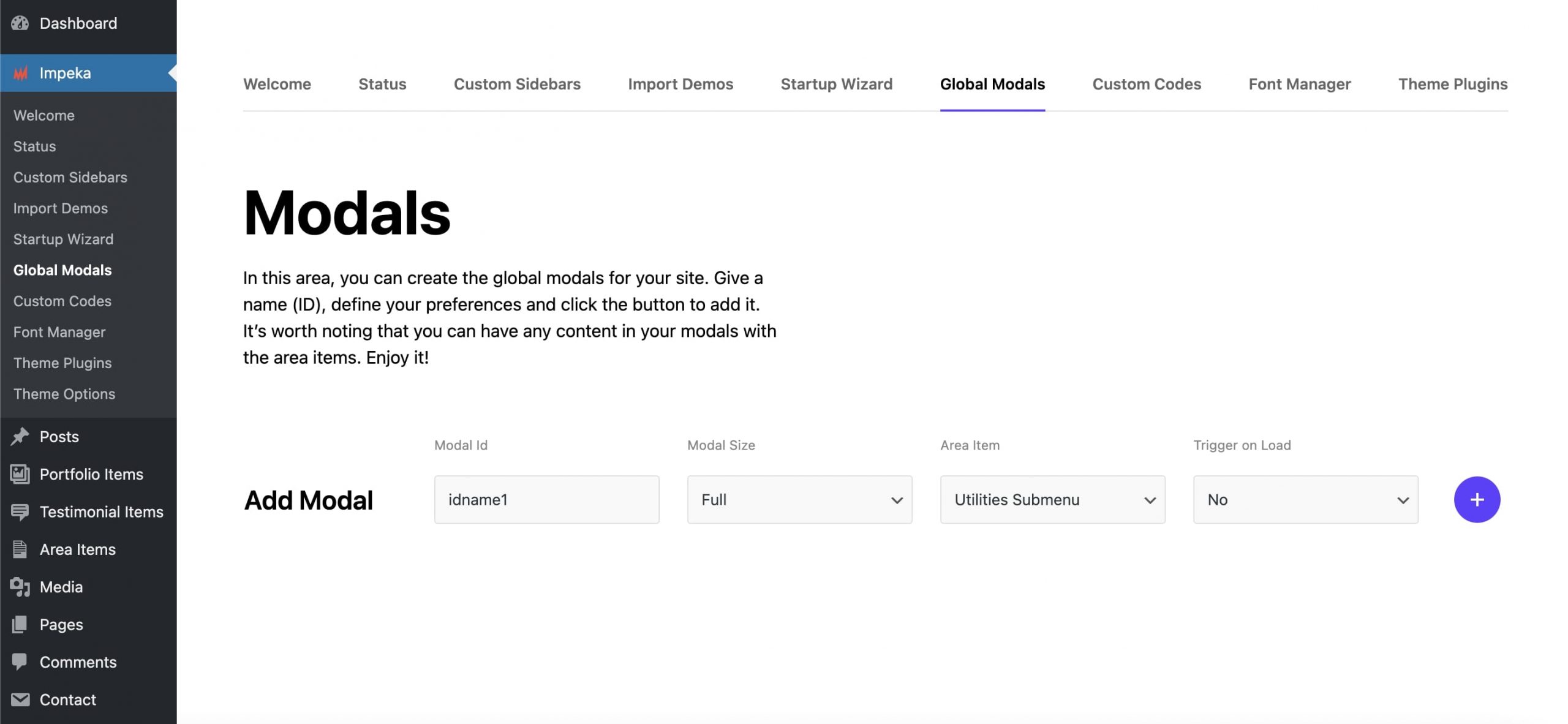
Task: Switch to the Font Manager tab
Action: pos(1299,84)
